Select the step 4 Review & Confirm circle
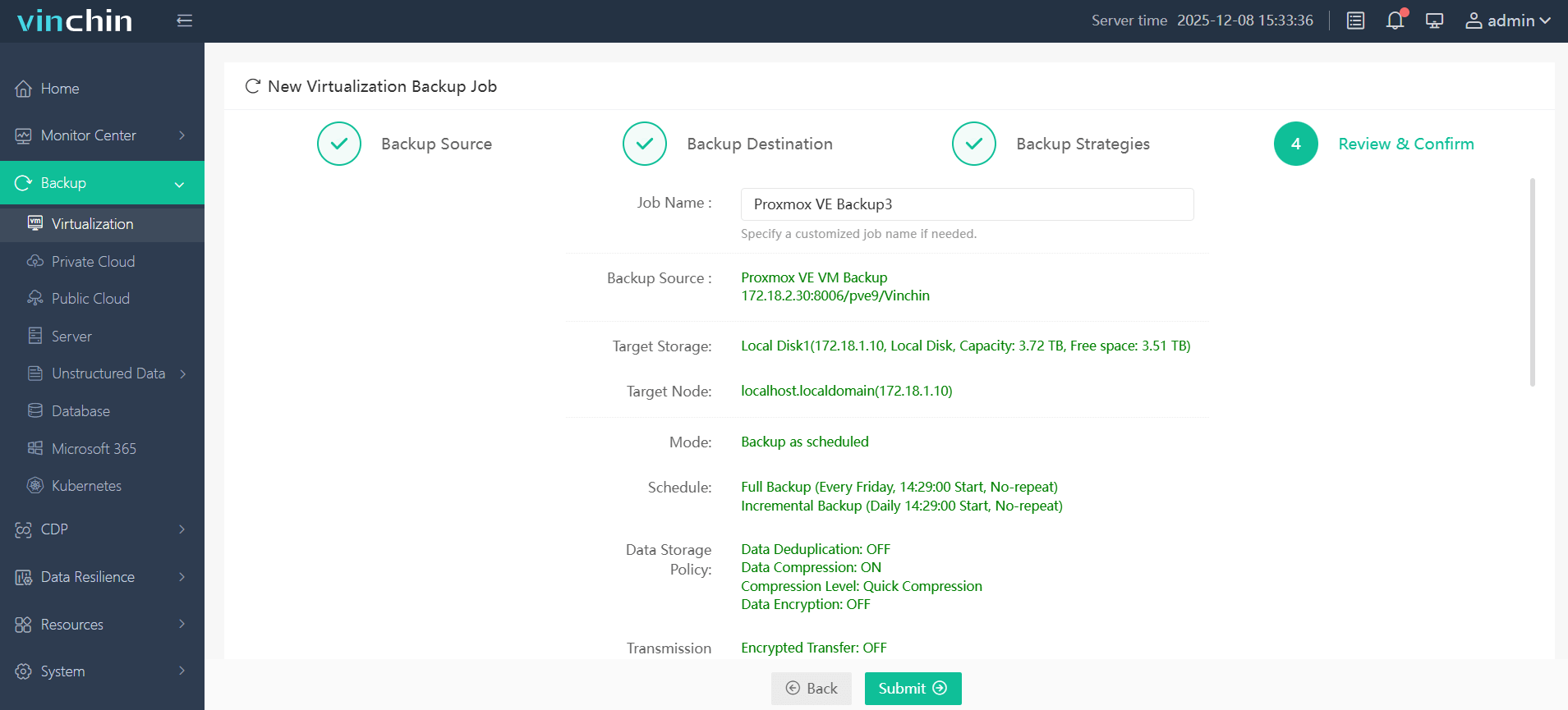Image resolution: width=1568 pixels, height=710 pixels. pyautogui.click(x=1295, y=144)
